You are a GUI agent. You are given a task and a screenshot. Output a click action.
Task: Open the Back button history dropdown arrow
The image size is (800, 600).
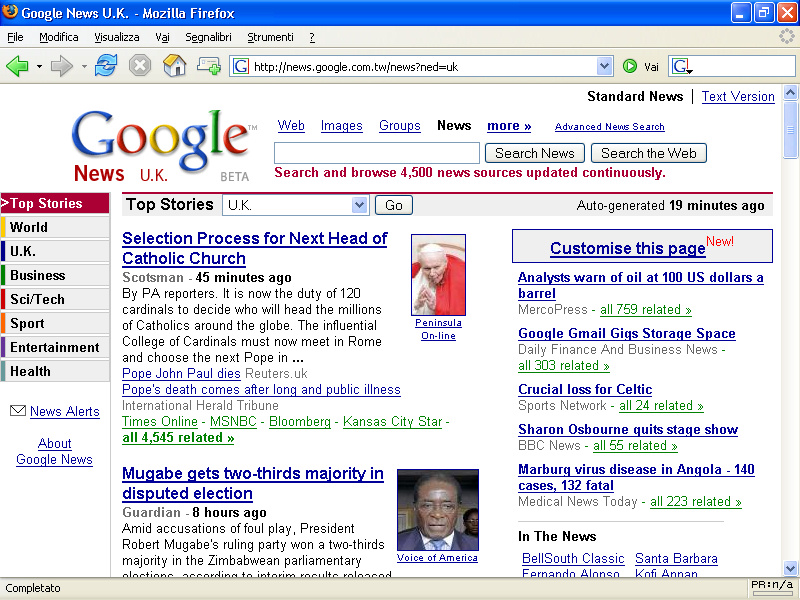point(39,66)
